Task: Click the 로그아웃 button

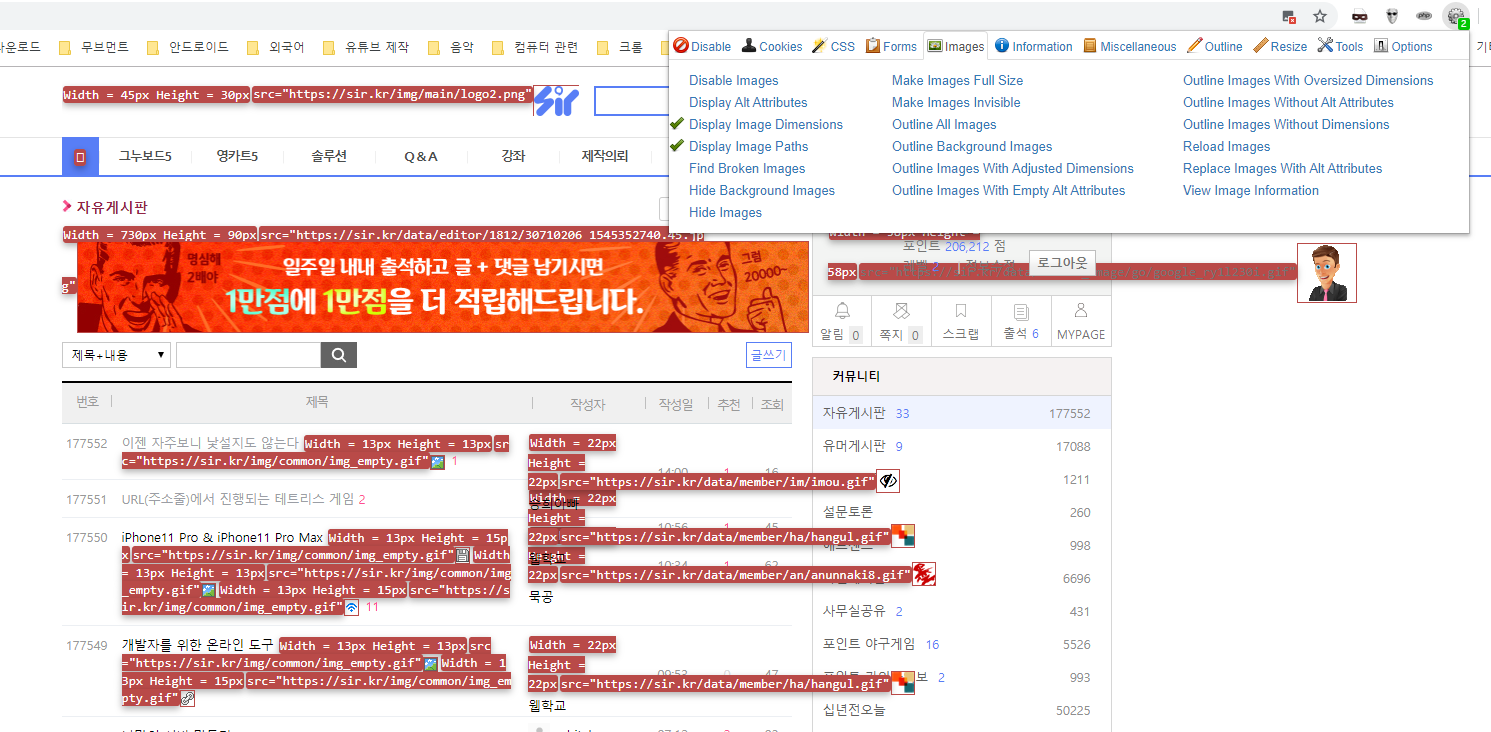Action: click(1062, 262)
